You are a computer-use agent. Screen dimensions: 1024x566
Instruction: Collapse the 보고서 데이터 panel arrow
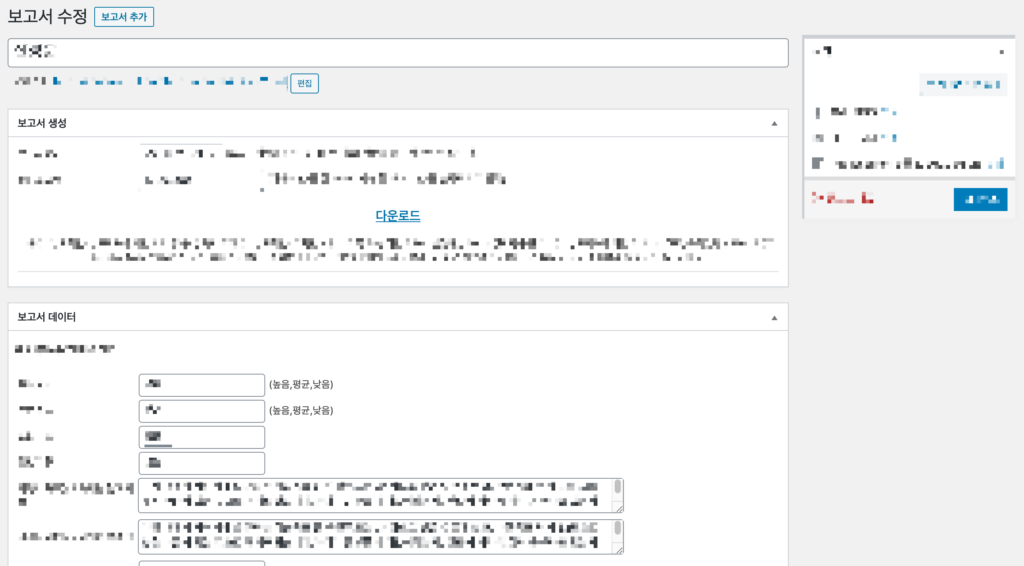[x=773, y=317]
